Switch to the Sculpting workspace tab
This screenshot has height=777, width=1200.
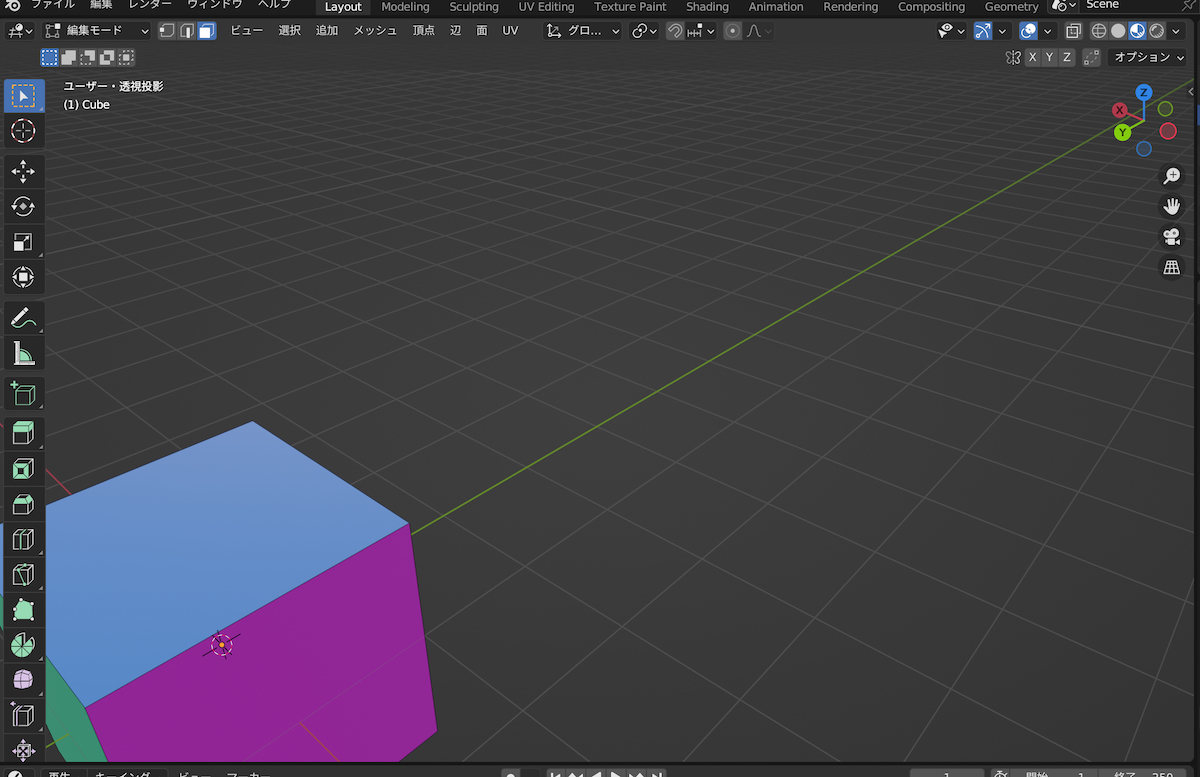[x=473, y=7]
